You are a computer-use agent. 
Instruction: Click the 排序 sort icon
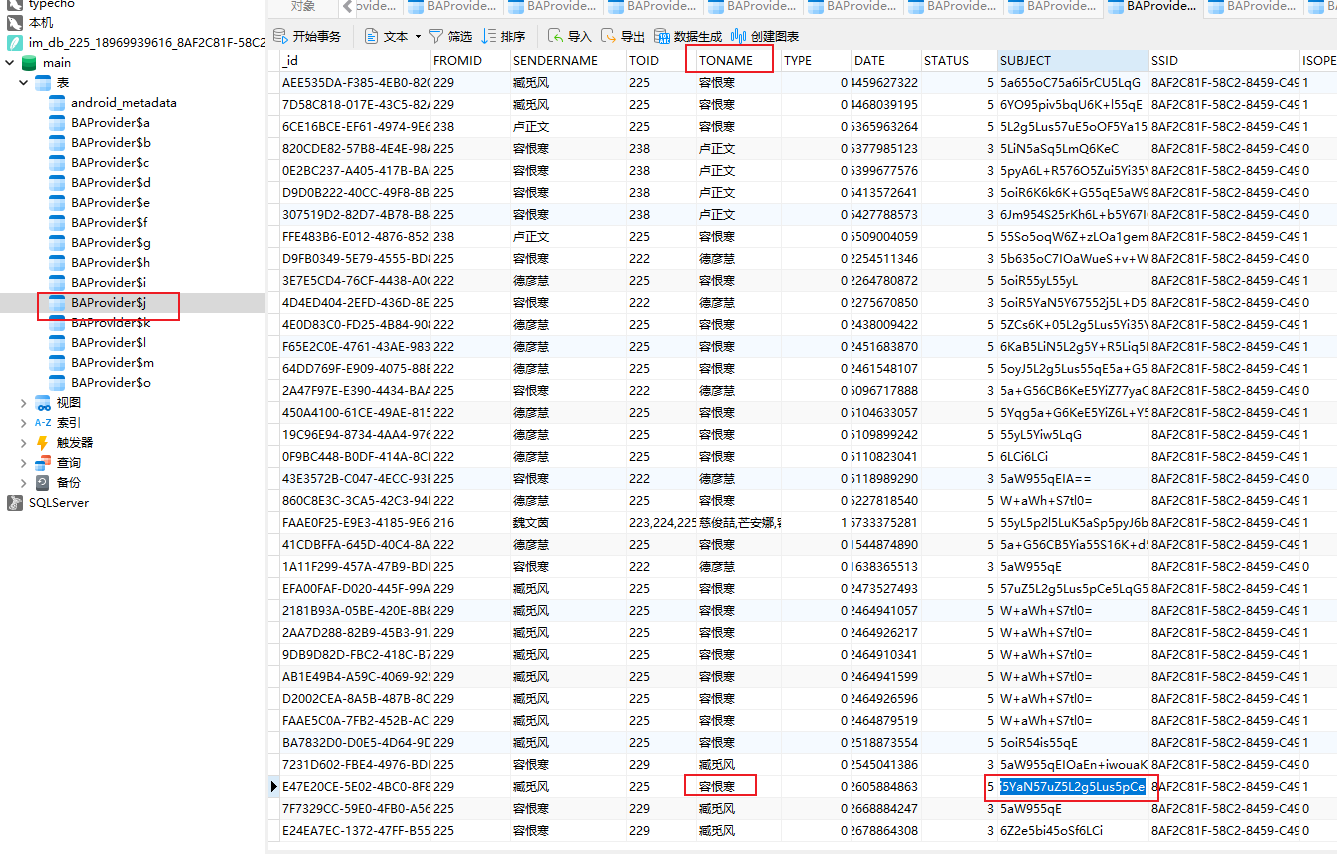[489, 36]
